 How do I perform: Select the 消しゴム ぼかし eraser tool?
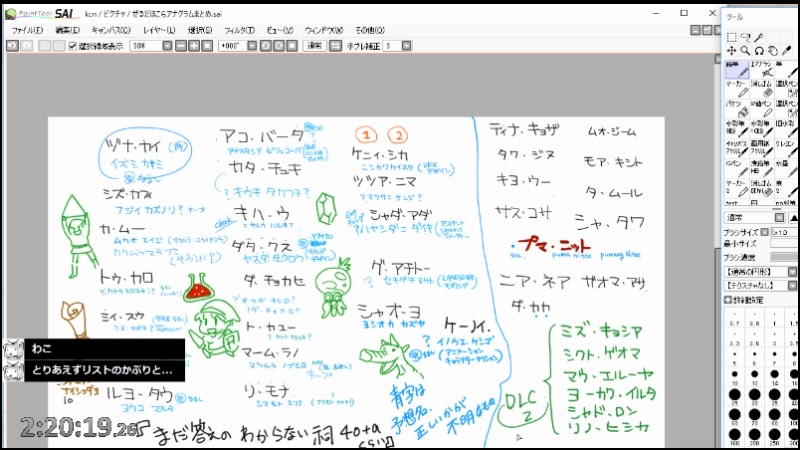tap(762, 187)
